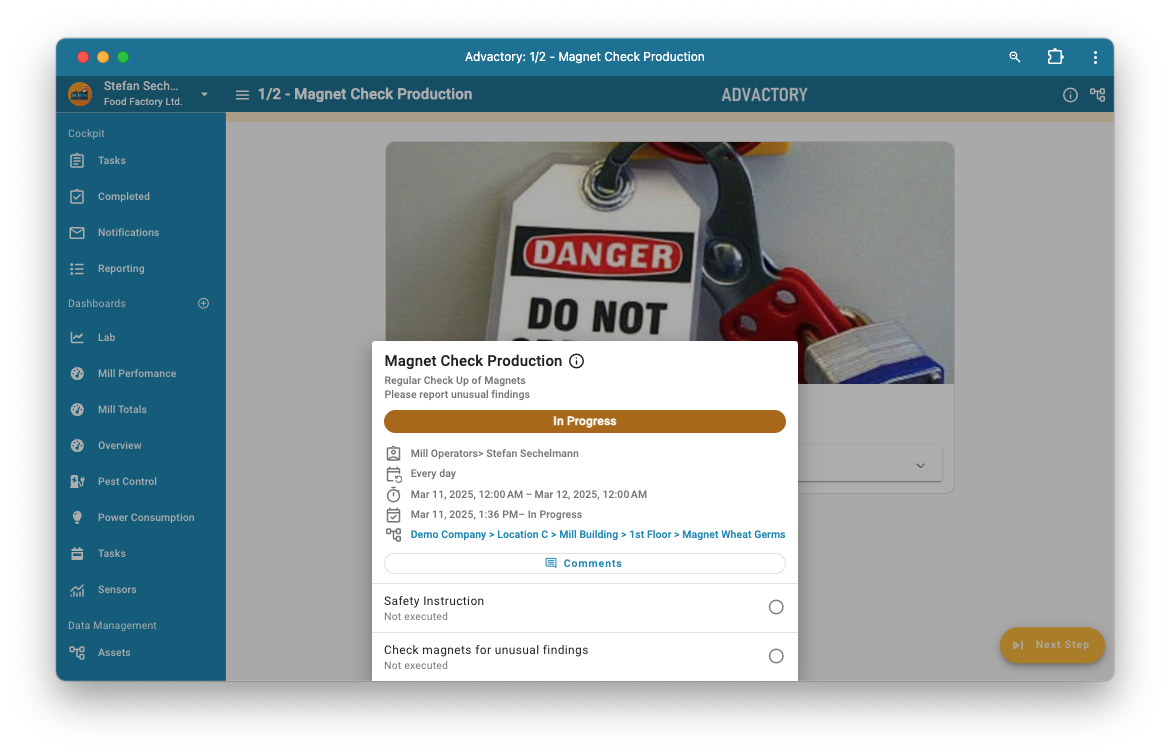Click the browser extensions puzzle icon
Screen dimensions: 1170x755
tap(1055, 57)
